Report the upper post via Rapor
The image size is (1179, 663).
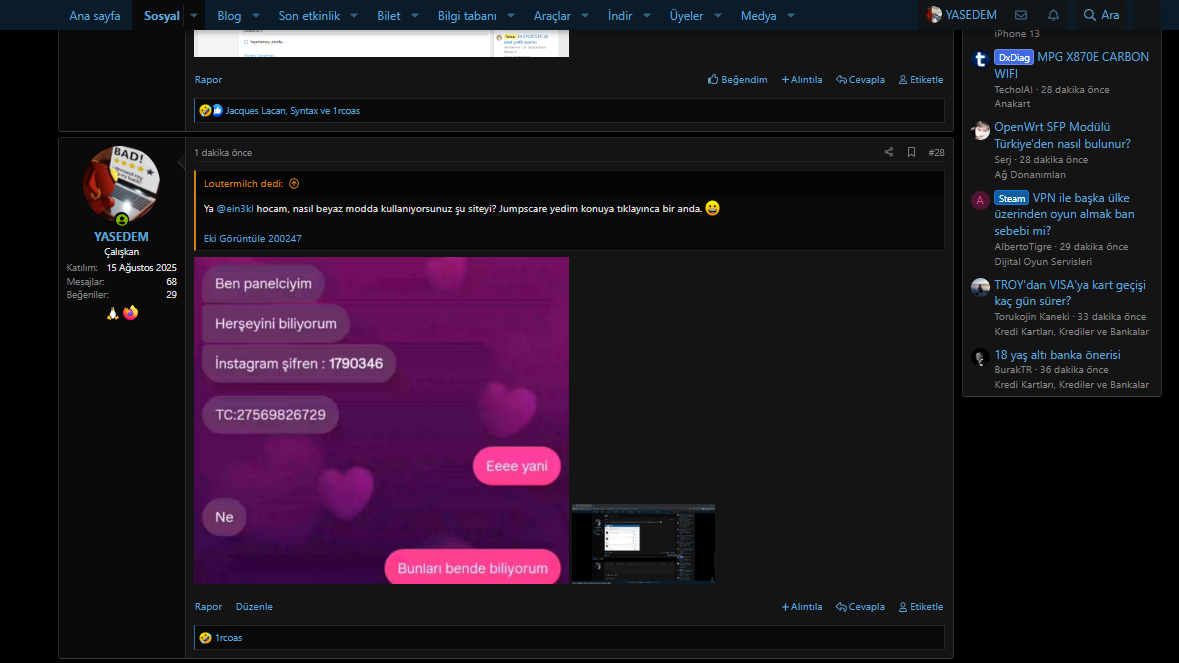[x=208, y=80]
